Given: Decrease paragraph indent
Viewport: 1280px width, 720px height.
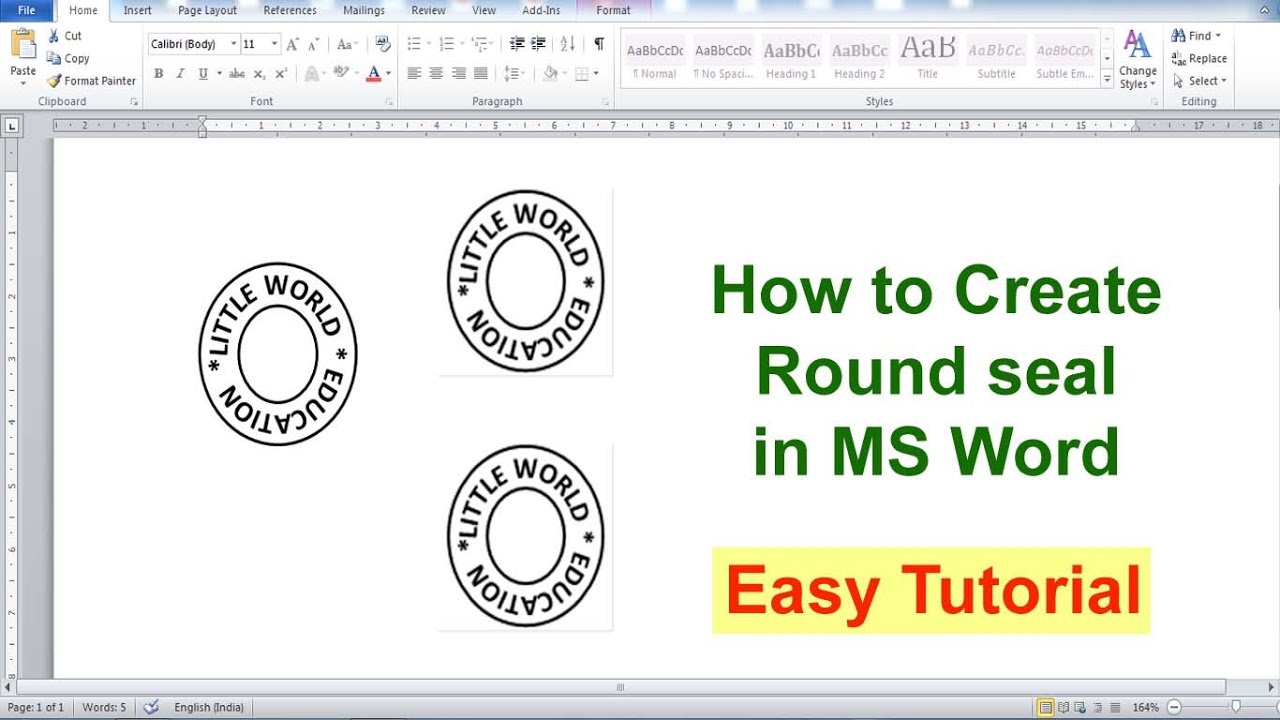Looking at the screenshot, I should pyautogui.click(x=517, y=44).
